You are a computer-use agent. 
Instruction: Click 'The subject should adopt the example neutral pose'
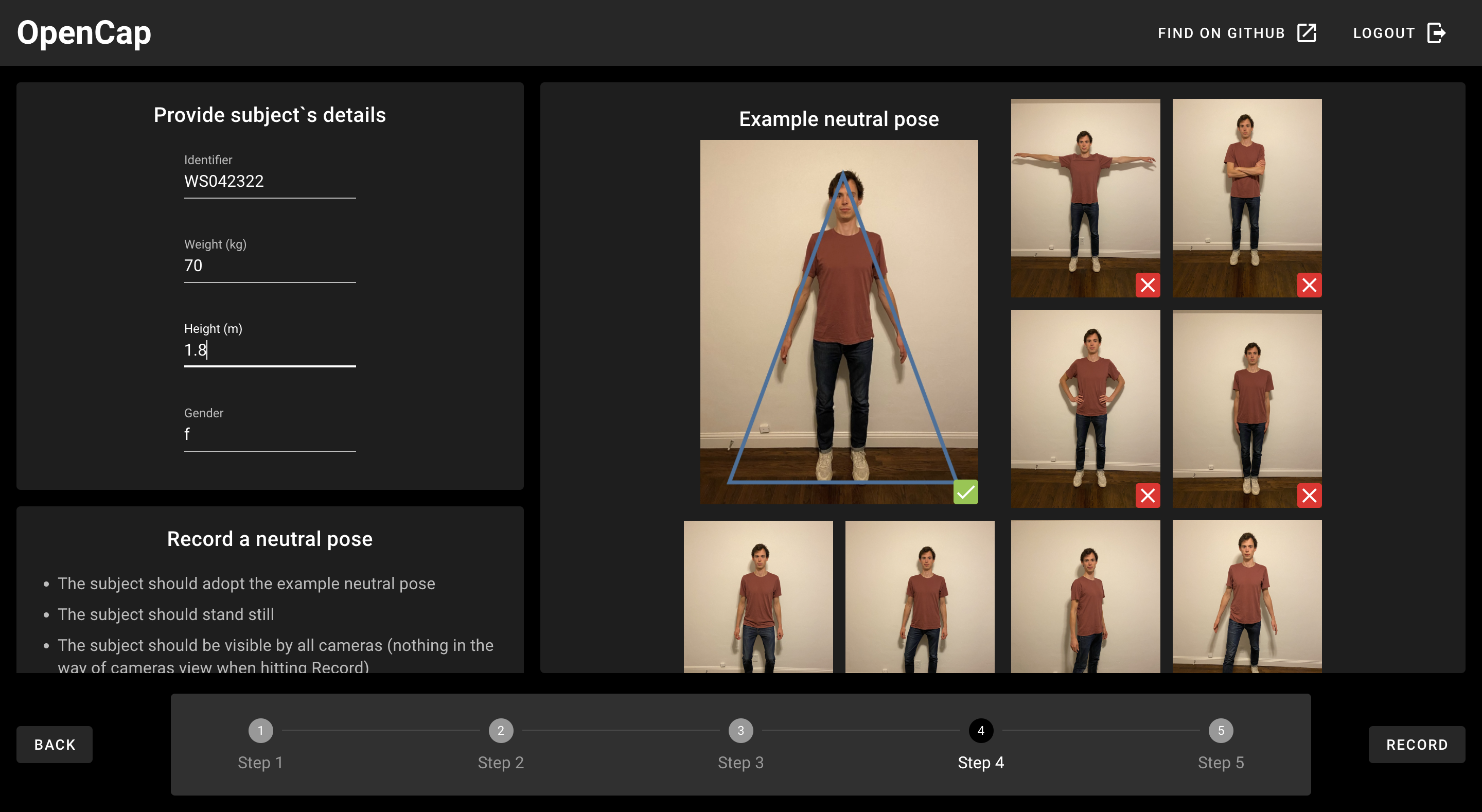tap(246, 583)
